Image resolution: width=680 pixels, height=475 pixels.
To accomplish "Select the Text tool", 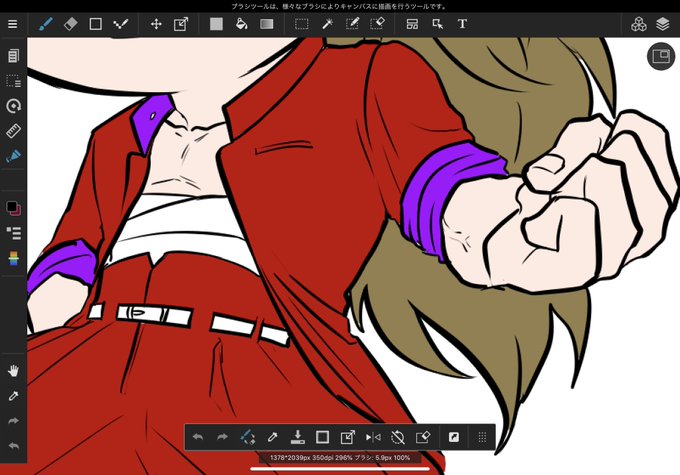I will pos(462,24).
